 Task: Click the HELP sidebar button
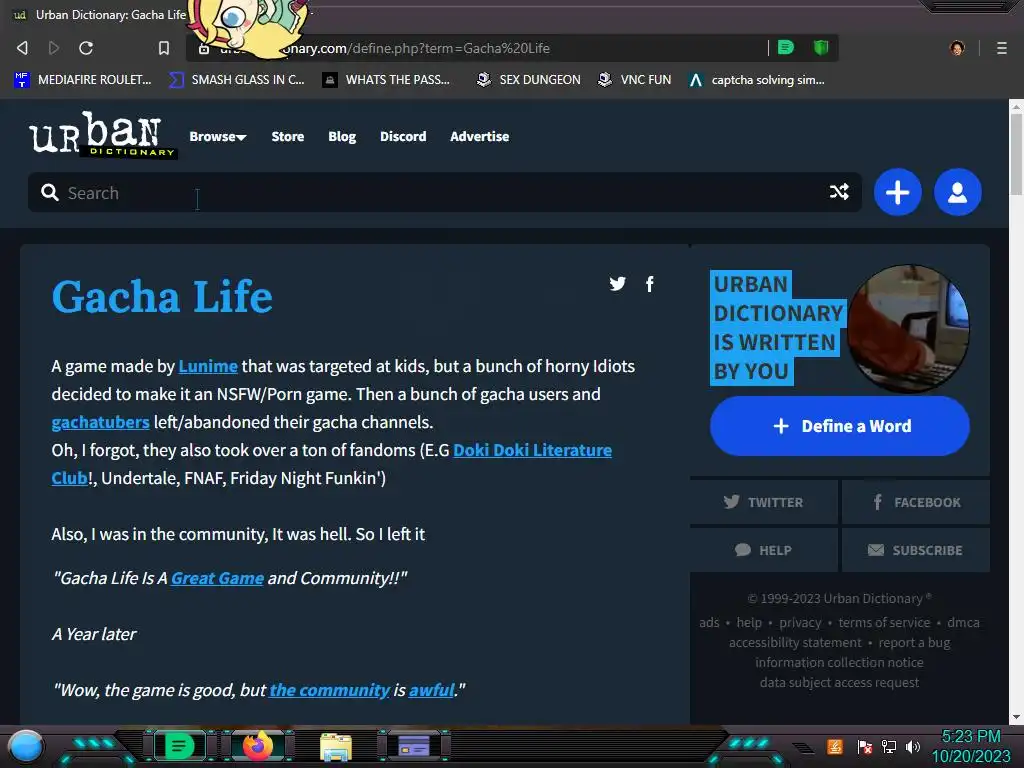(763, 550)
